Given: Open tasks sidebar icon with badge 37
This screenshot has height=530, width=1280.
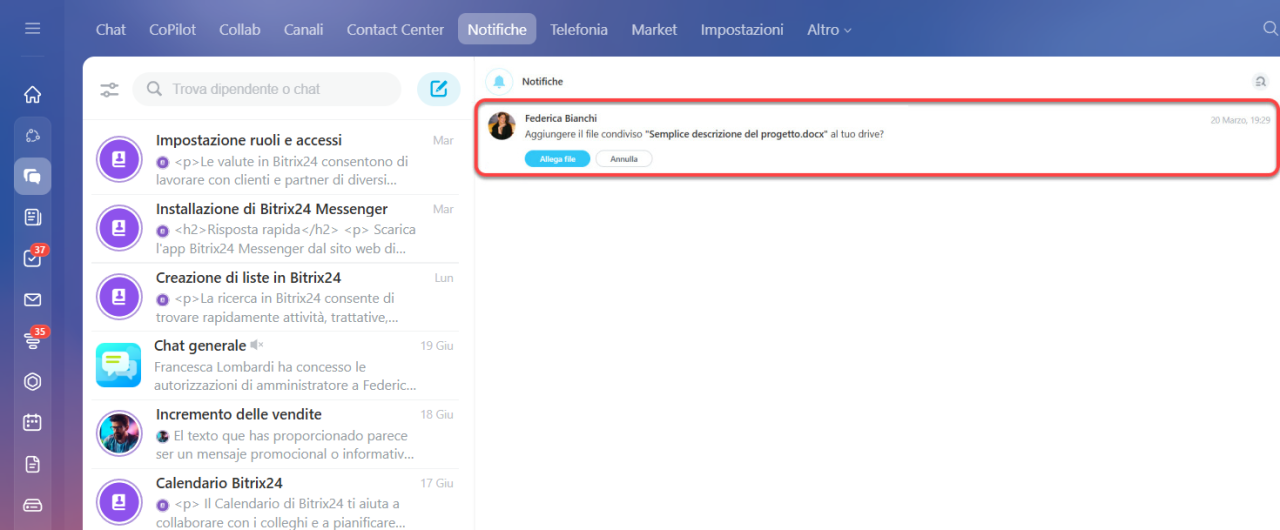Looking at the screenshot, I should (32, 258).
